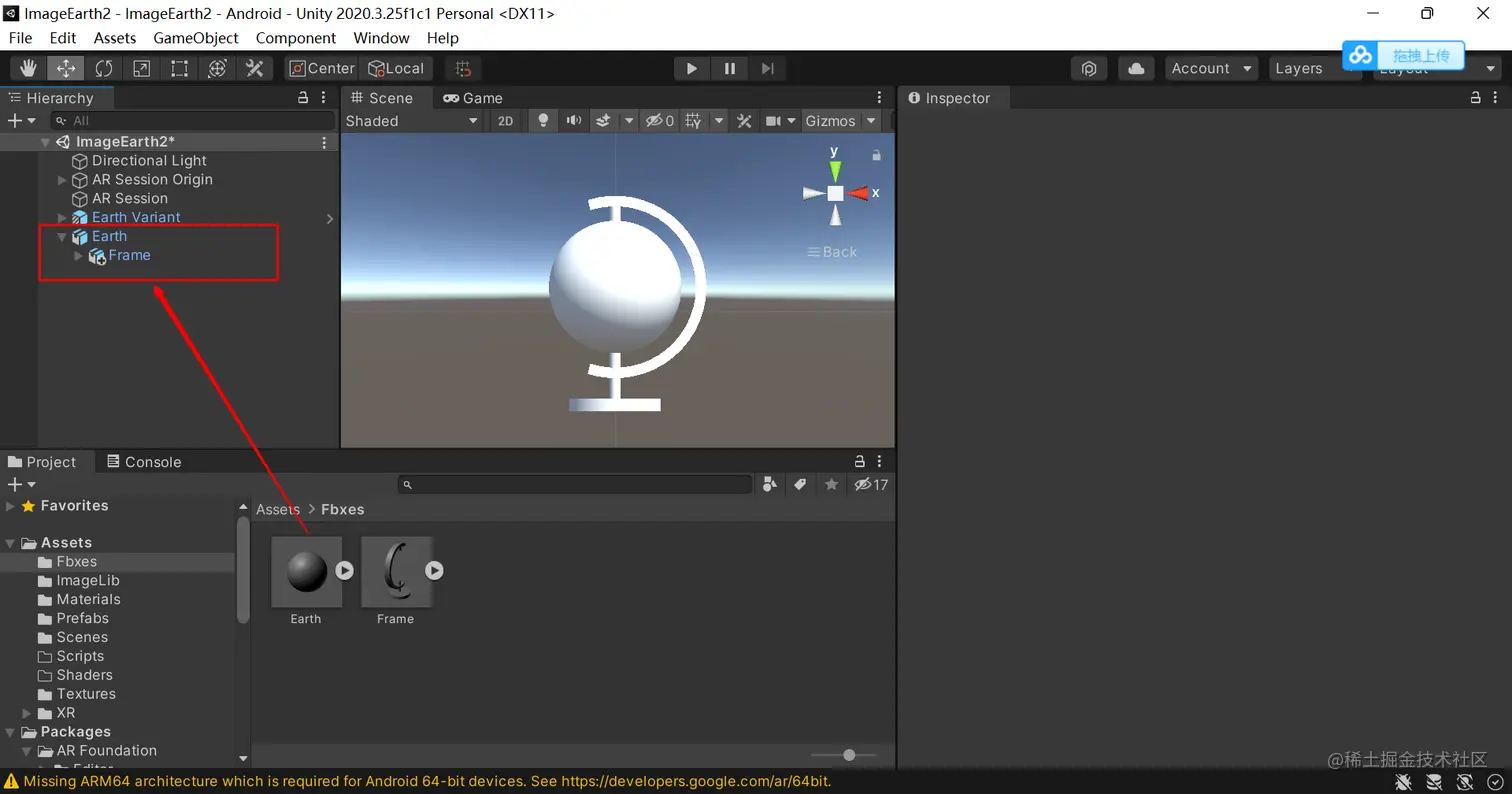
Task: Expand the Frame child object
Action: (x=80, y=256)
